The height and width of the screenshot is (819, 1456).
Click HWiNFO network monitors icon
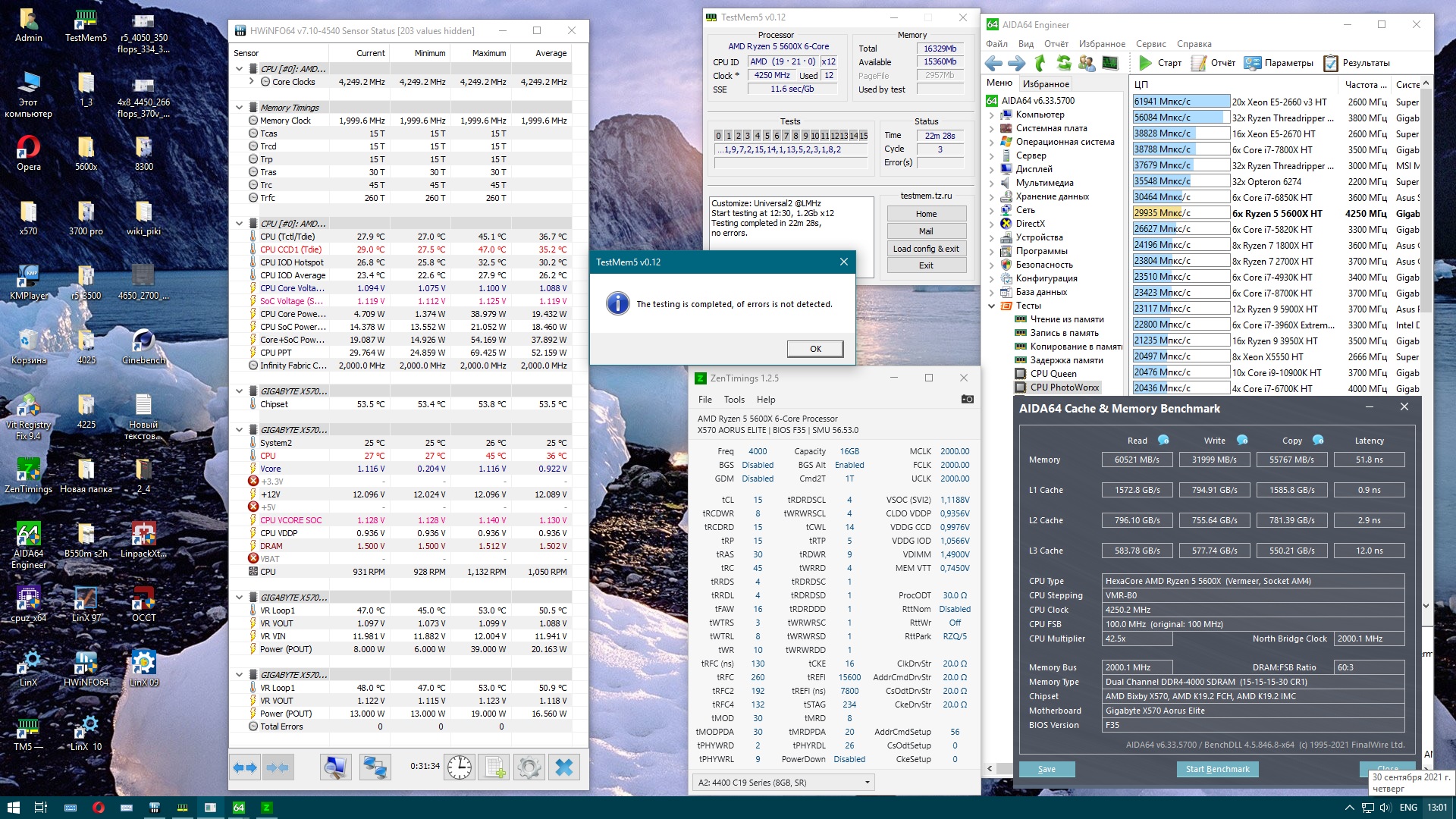[x=375, y=767]
